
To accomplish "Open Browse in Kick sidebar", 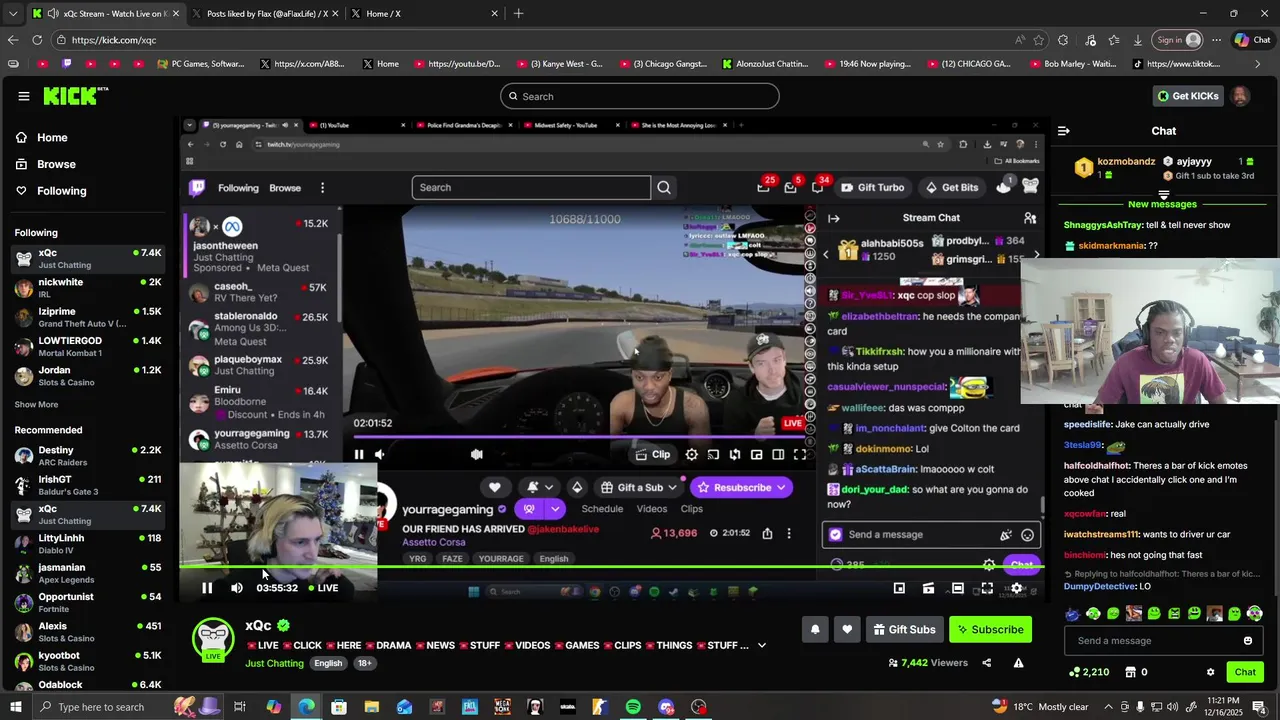I will tap(56, 164).
